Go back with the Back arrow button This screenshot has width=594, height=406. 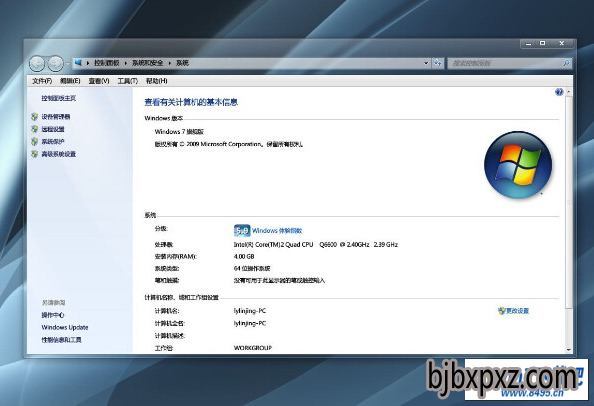pyautogui.click(x=37, y=63)
